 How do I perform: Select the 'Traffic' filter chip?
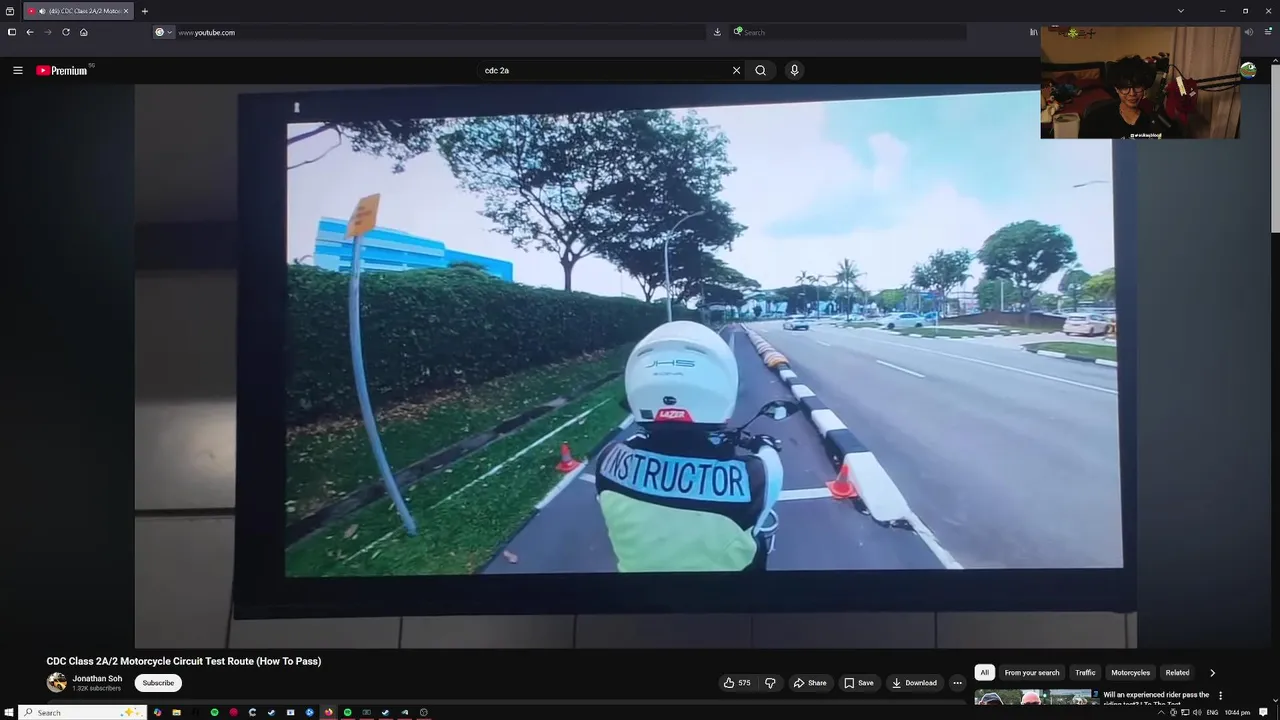tap(1085, 673)
